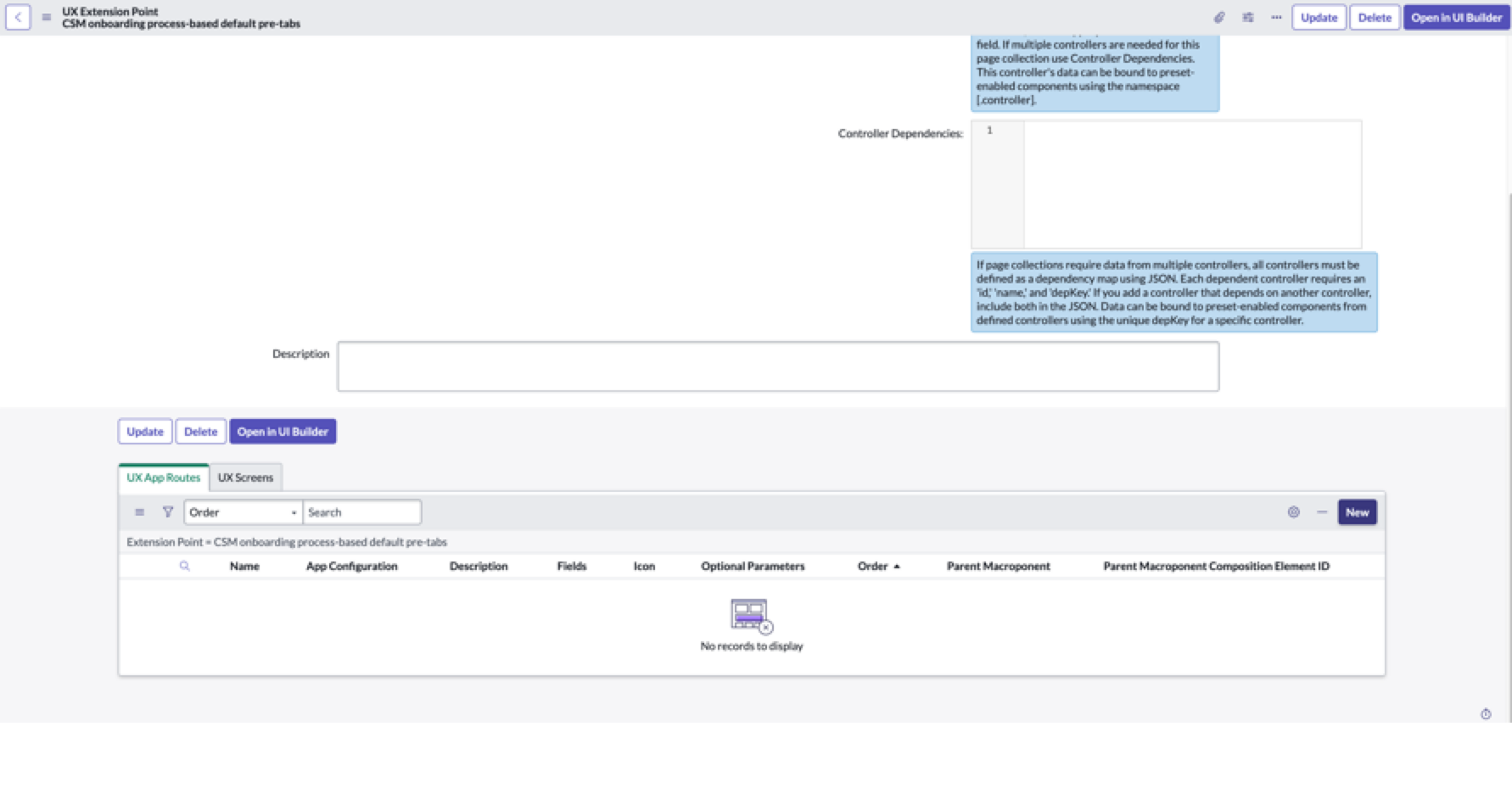Open the personalize form settings icon
Image resolution: width=1512 pixels, height=799 pixels.
(x=1248, y=17)
